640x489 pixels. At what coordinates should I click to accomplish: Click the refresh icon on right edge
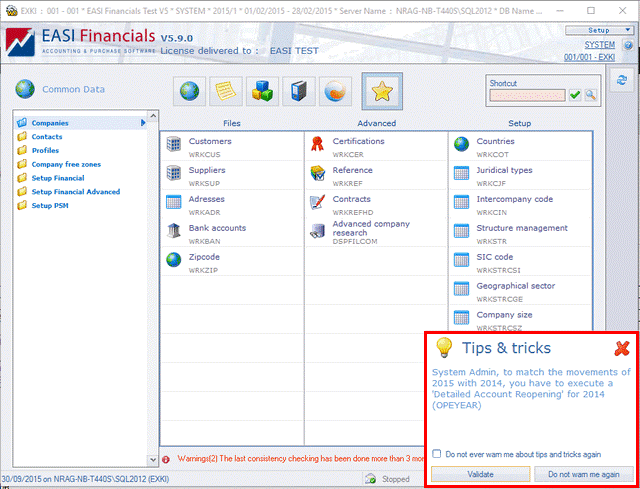click(622, 80)
